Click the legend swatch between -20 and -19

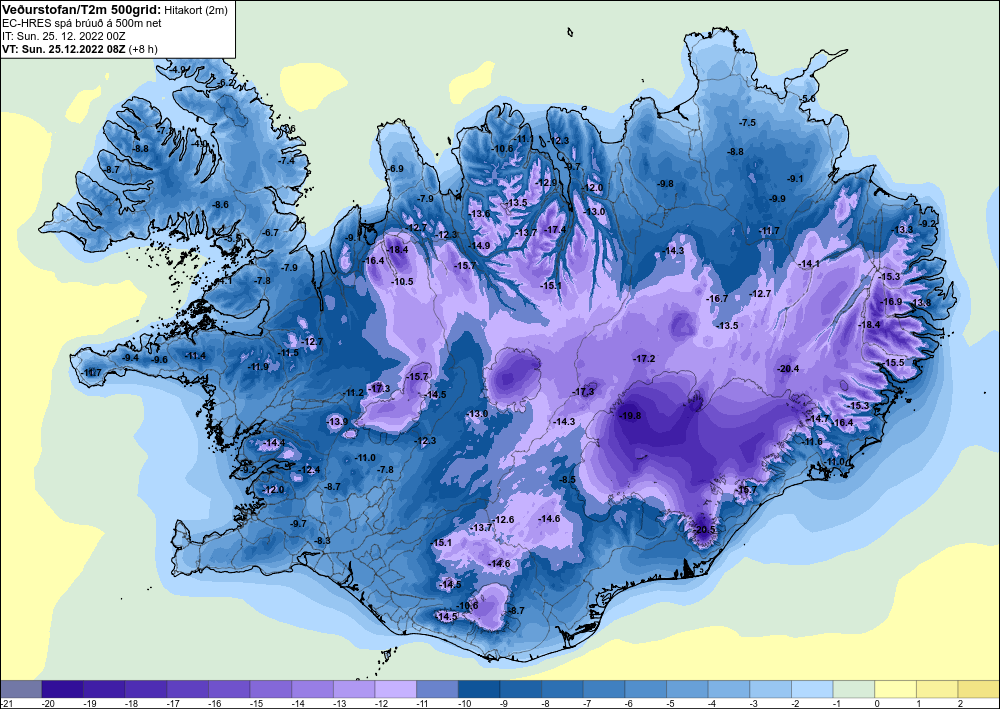(62, 689)
